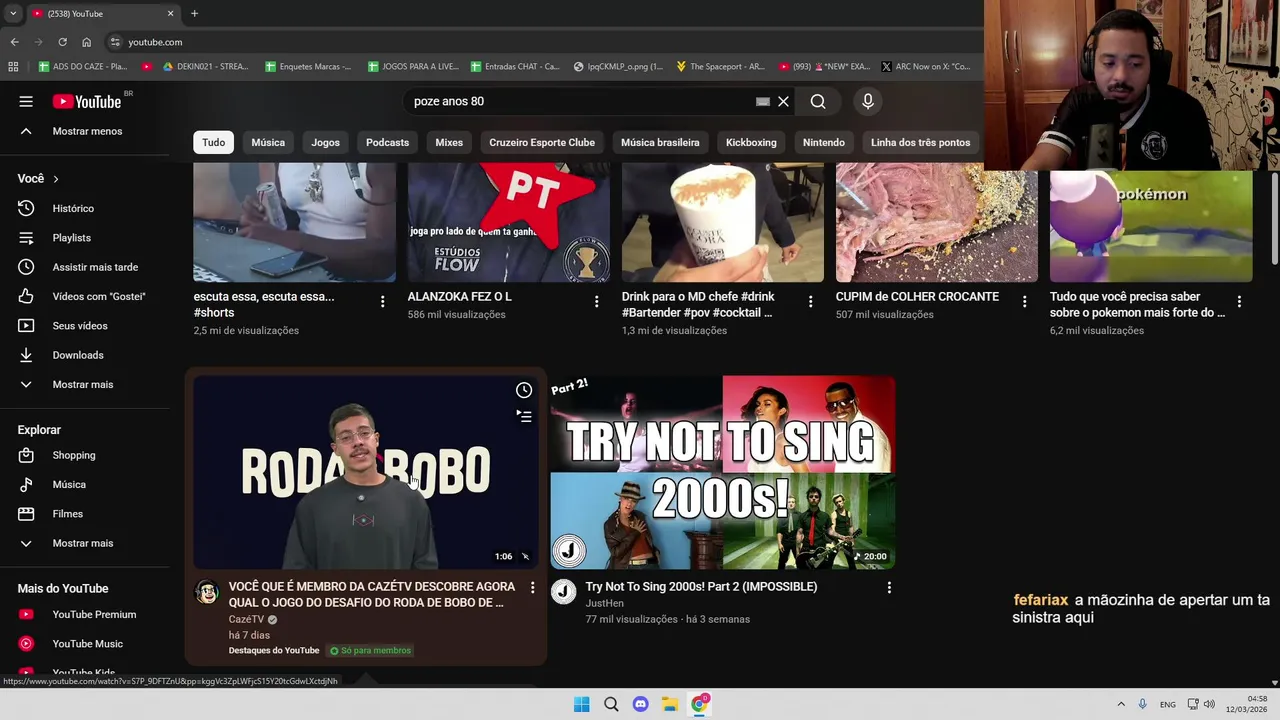The height and width of the screenshot is (720, 1280).
Task: Select the Jogos filter chip
Action: 325,142
